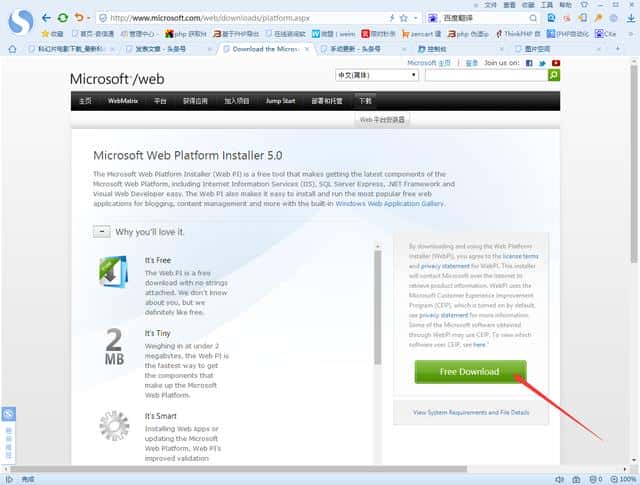Open a new tab with plus button

(x=618, y=49)
